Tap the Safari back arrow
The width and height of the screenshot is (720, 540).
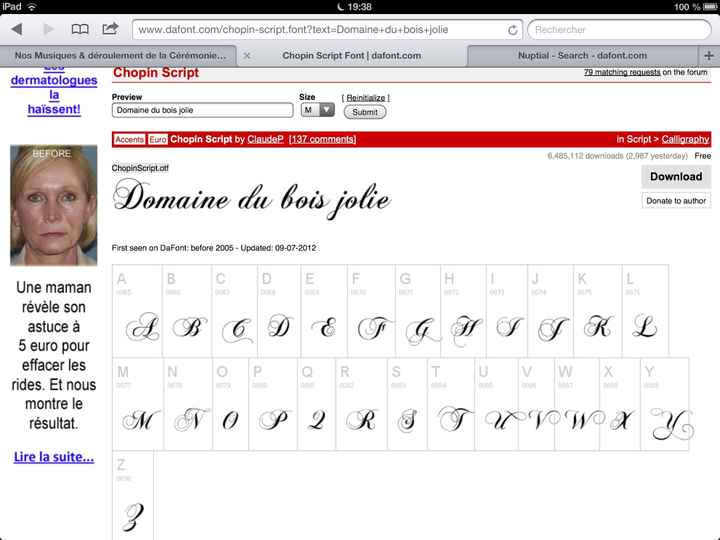[17, 29]
